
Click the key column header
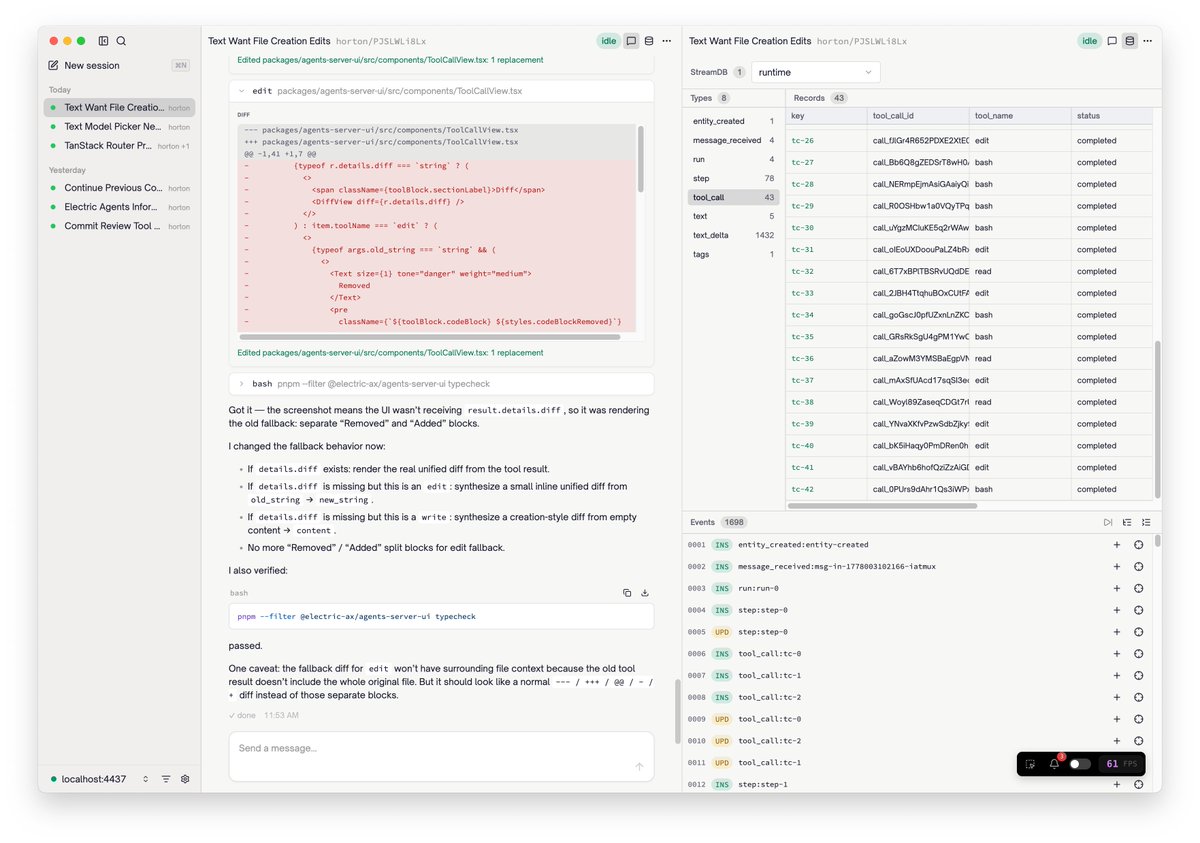pyautogui.click(x=826, y=116)
